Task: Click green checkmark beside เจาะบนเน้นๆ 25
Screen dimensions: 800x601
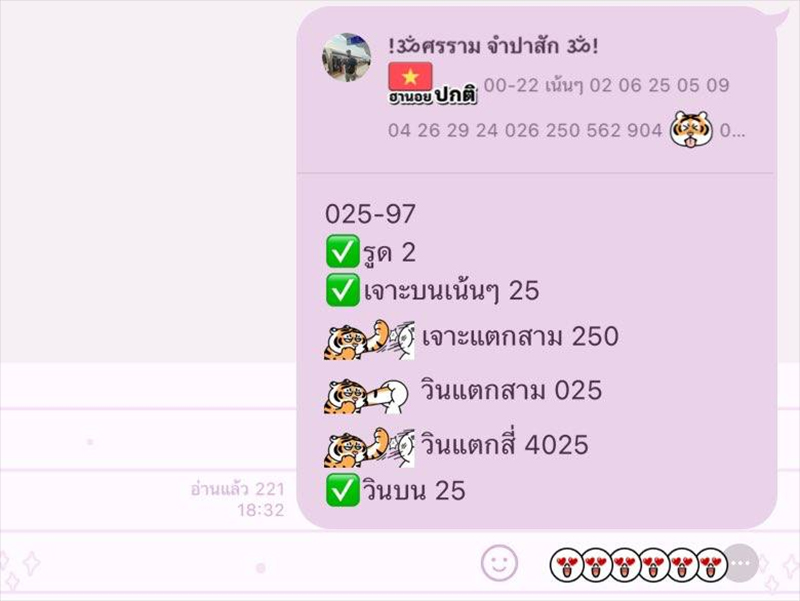Action: [x=342, y=290]
